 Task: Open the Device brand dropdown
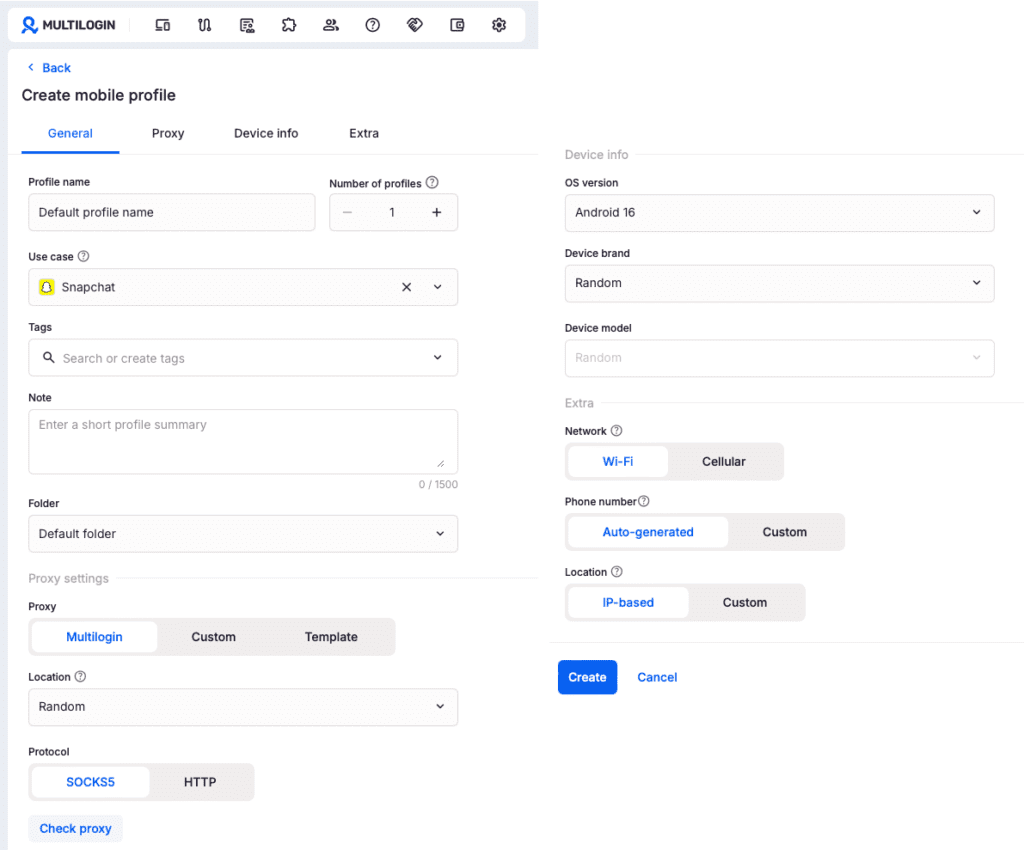click(779, 283)
